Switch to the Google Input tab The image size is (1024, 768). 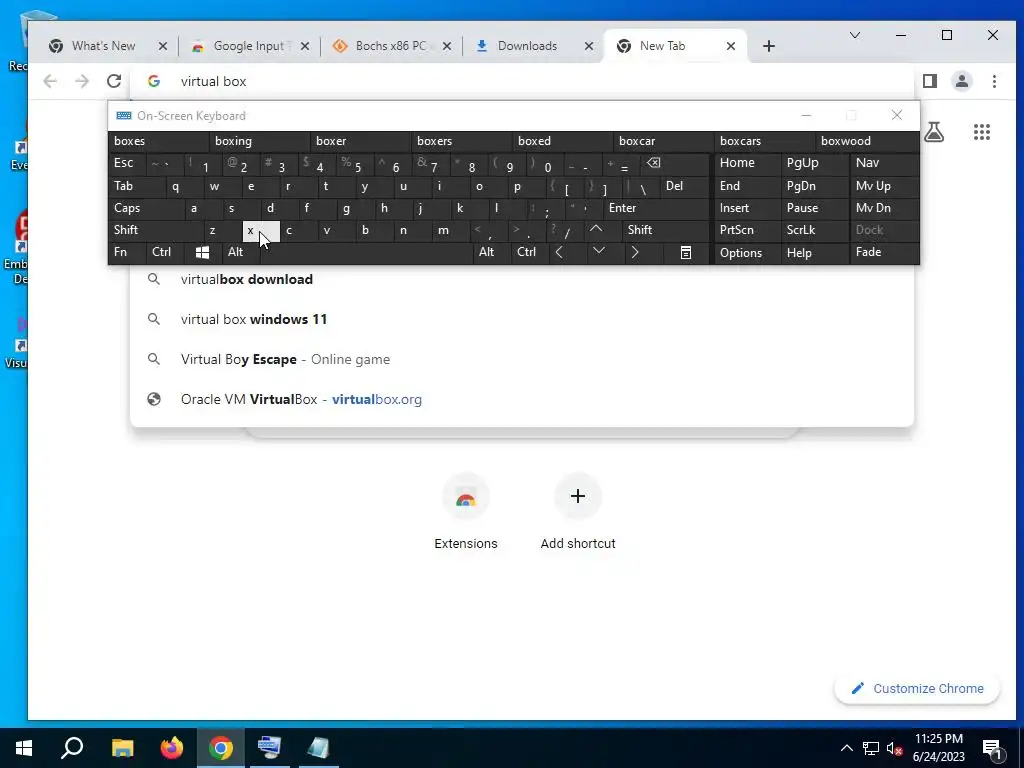coord(251,46)
